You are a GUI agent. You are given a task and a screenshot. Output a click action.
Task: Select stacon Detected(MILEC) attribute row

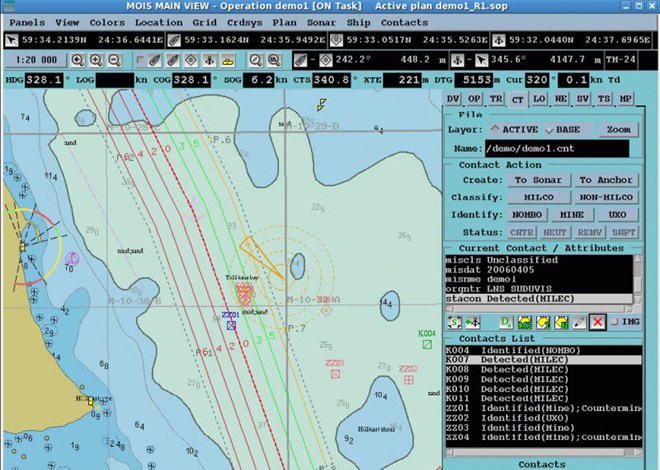[539, 299]
